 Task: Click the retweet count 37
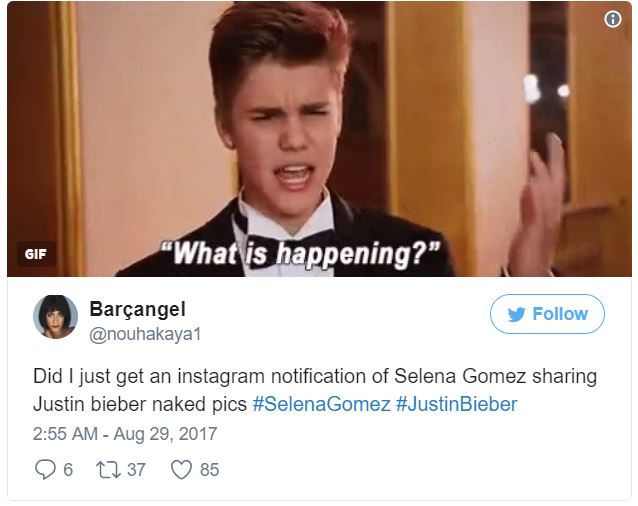pos(136,469)
